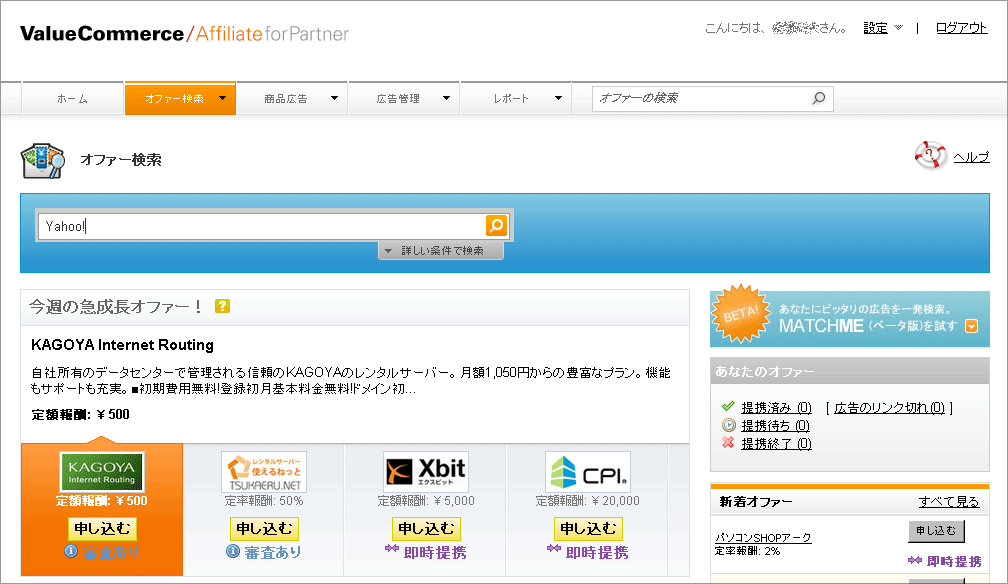Expand the 広告管理 menu arrow

point(446,98)
